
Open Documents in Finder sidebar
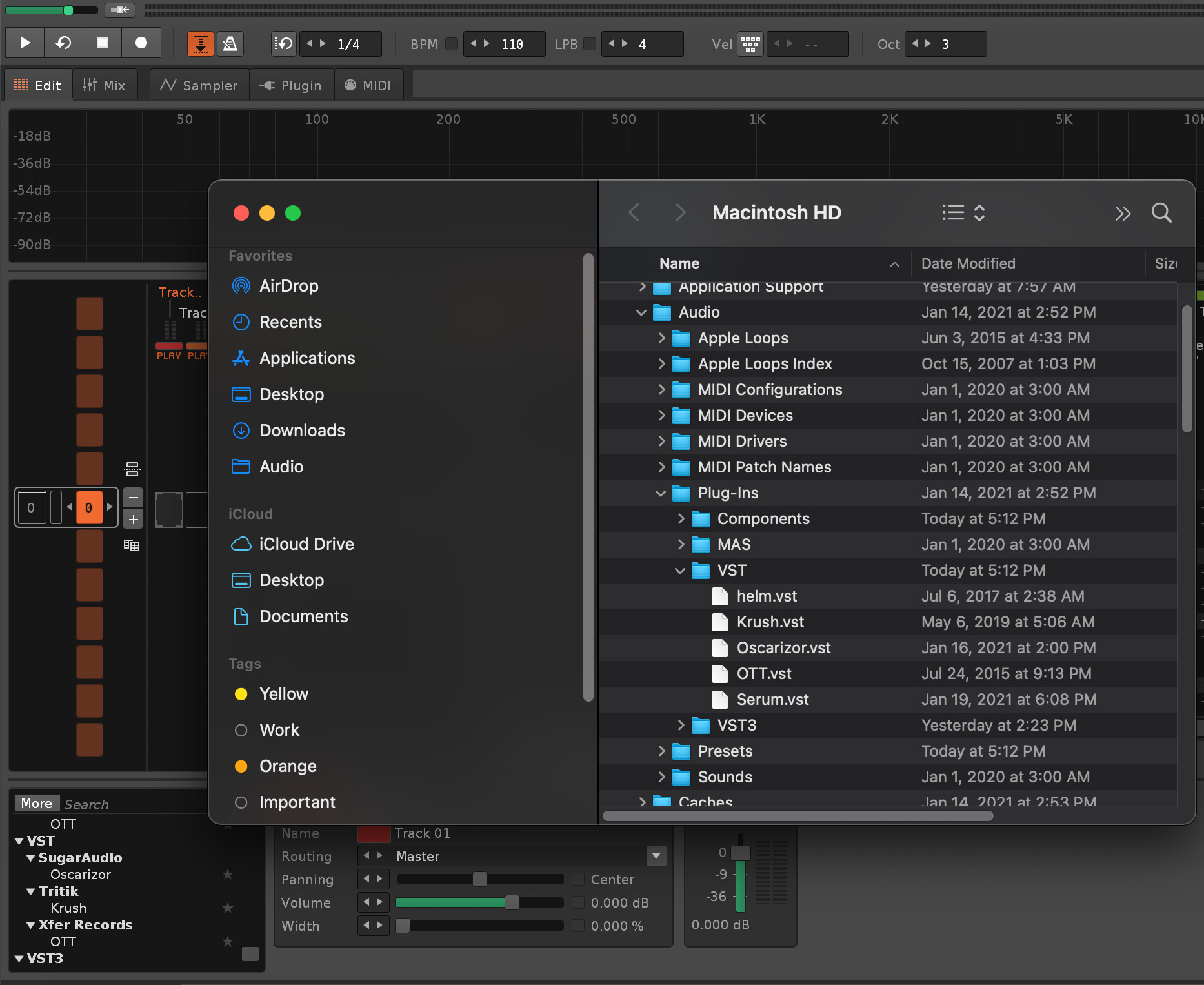(x=303, y=616)
